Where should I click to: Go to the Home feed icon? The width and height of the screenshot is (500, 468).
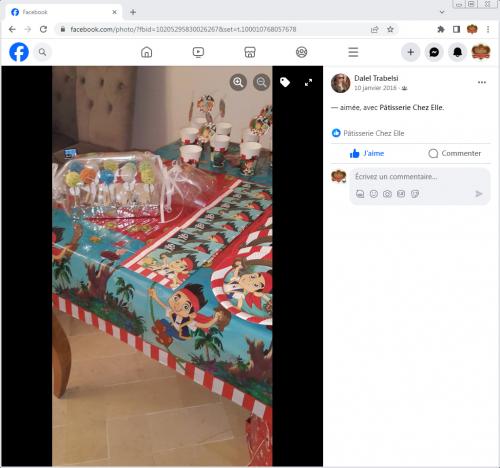pos(146,52)
